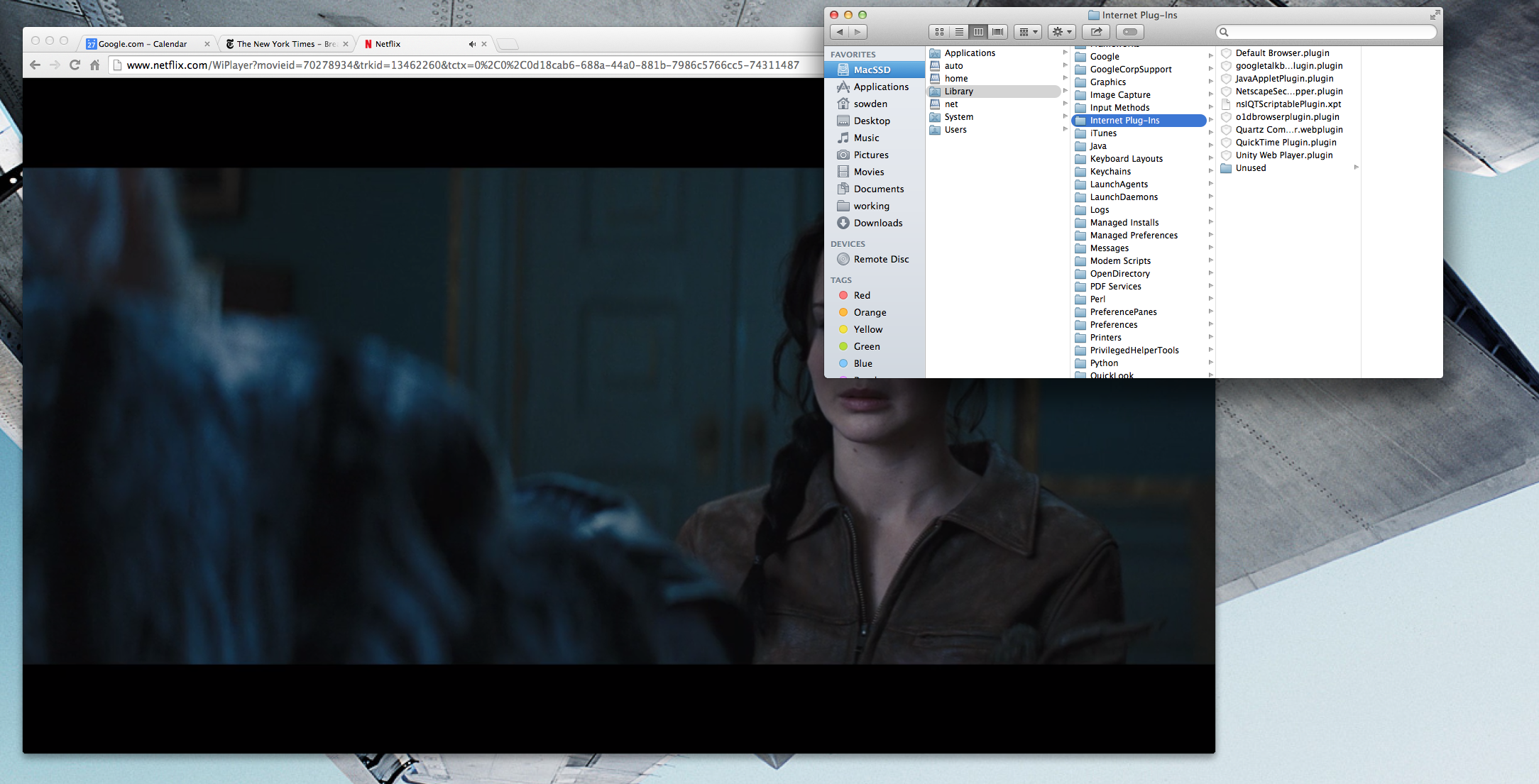
Task: Click the Finder edit tags button
Action: tap(1130, 32)
